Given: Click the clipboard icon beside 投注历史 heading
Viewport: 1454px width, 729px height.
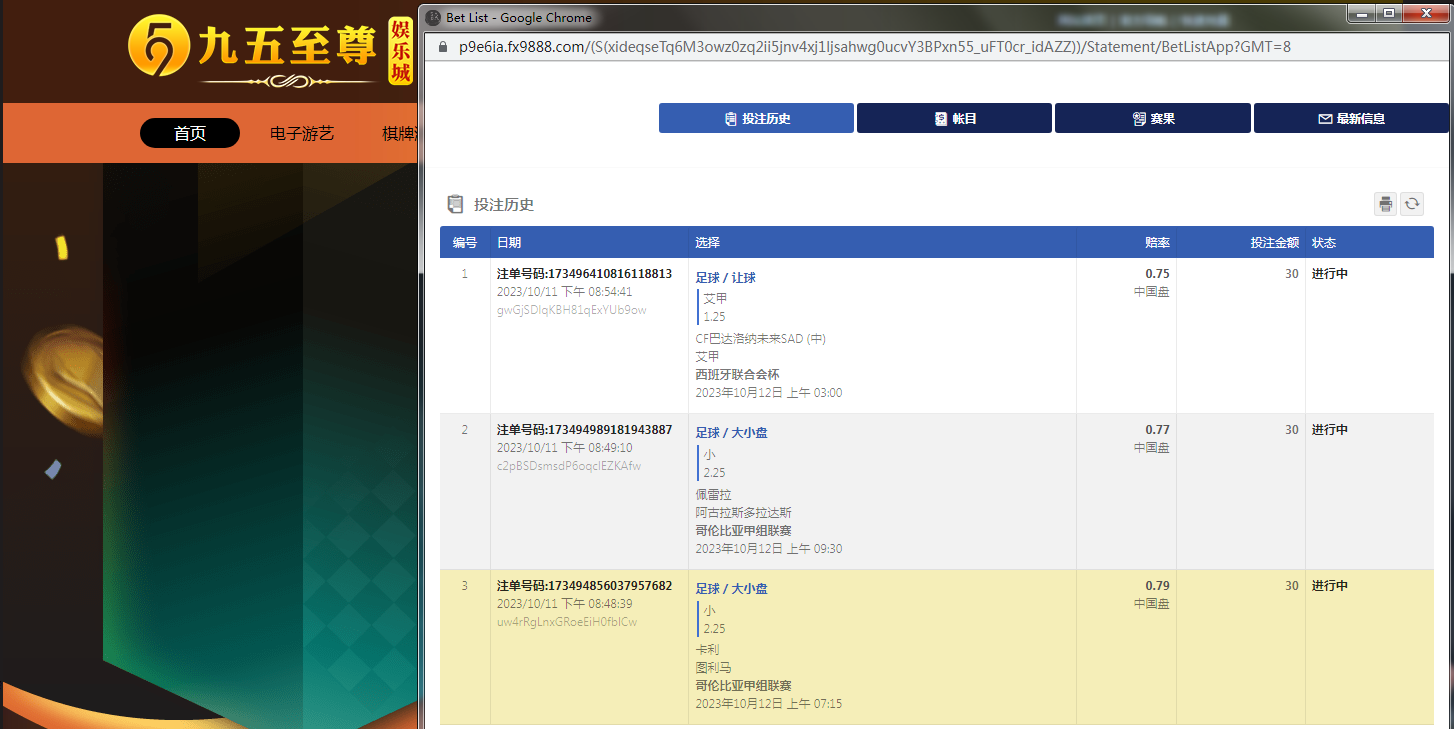Looking at the screenshot, I should pyautogui.click(x=455, y=204).
